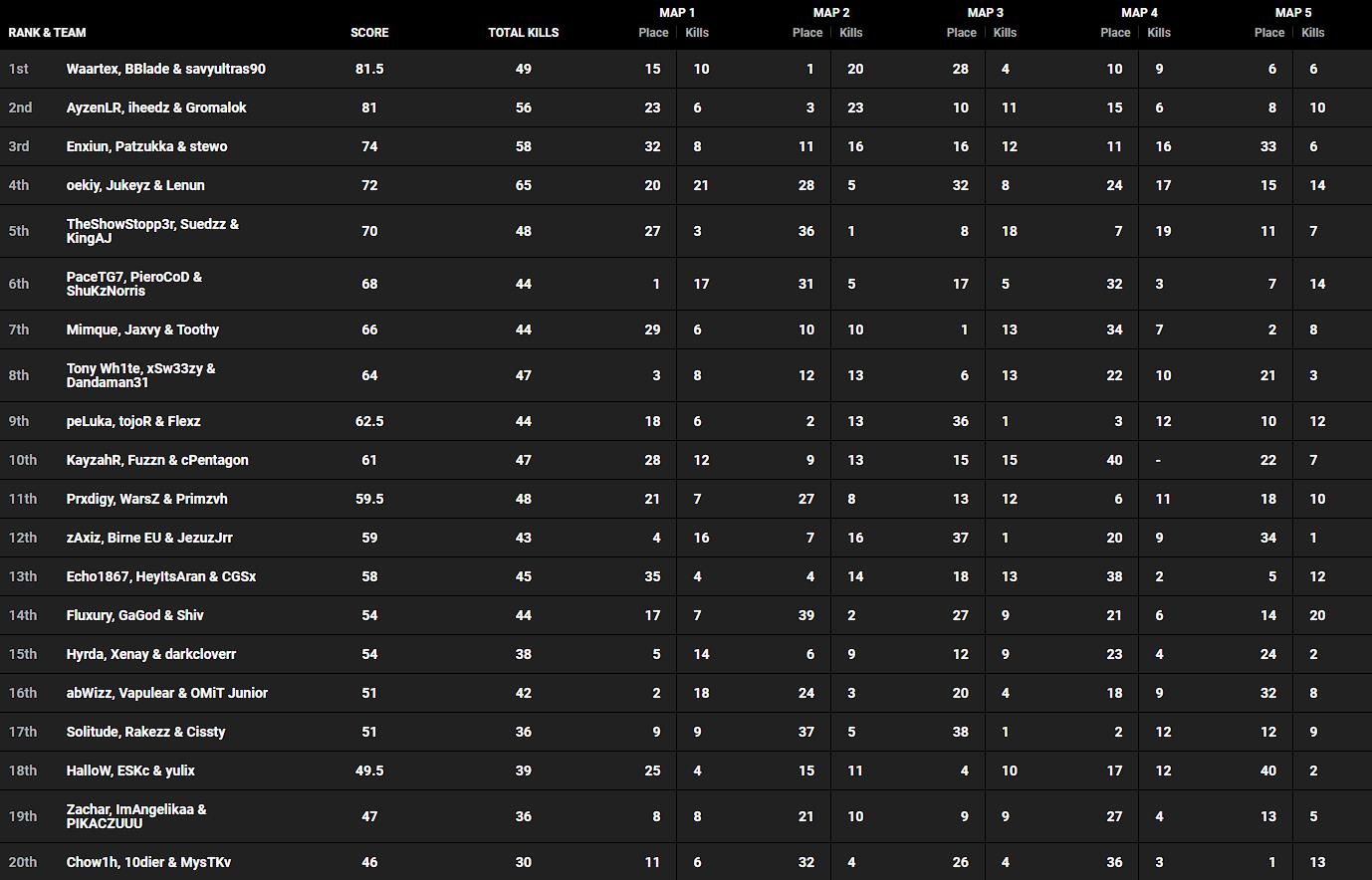The width and height of the screenshot is (1372, 880).
Task: Select the MAP 1 header
Action: coord(677,13)
